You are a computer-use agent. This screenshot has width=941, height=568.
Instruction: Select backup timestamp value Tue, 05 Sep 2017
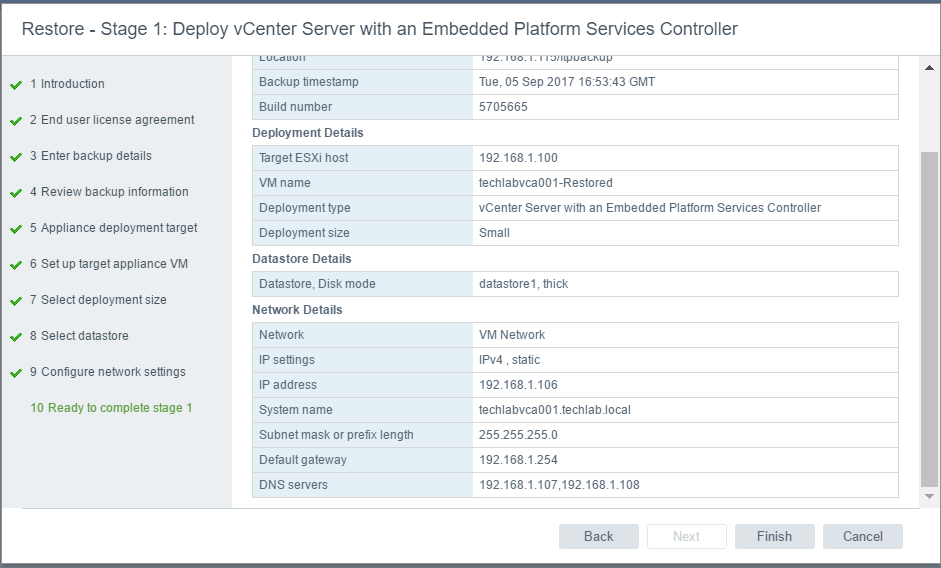(567, 82)
